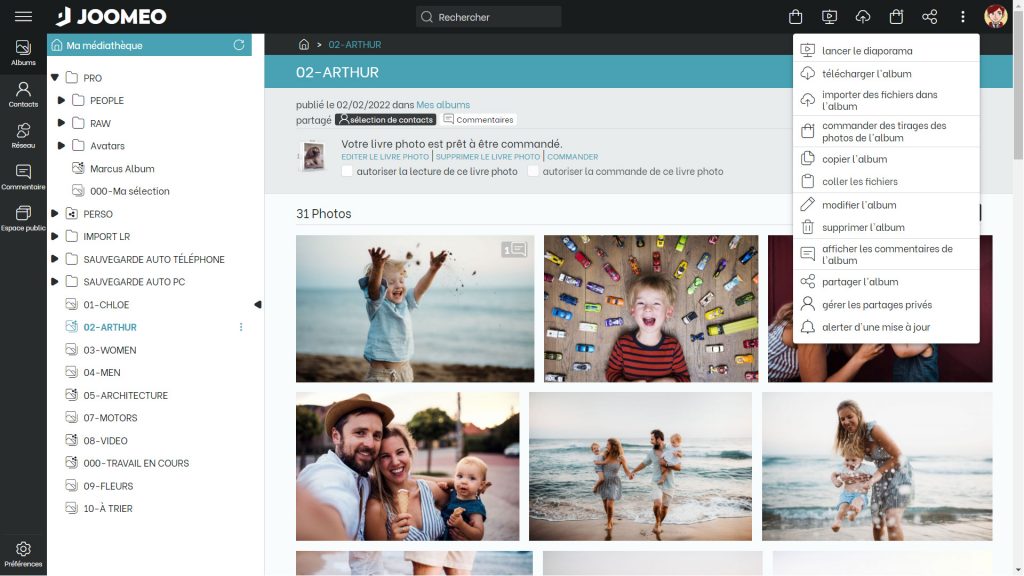Expand the SAUVEGARDE AUTO PC folder
The image size is (1024, 576).
(x=54, y=282)
